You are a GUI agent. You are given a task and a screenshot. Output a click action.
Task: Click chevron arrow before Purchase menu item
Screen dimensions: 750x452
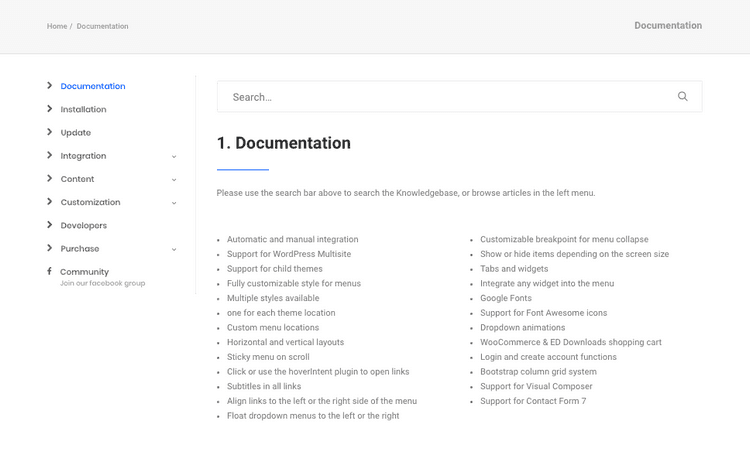point(49,248)
